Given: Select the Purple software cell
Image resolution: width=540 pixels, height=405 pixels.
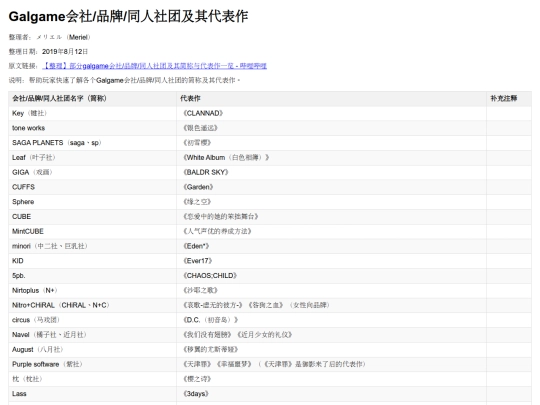Looking at the screenshot, I should (x=92, y=364).
